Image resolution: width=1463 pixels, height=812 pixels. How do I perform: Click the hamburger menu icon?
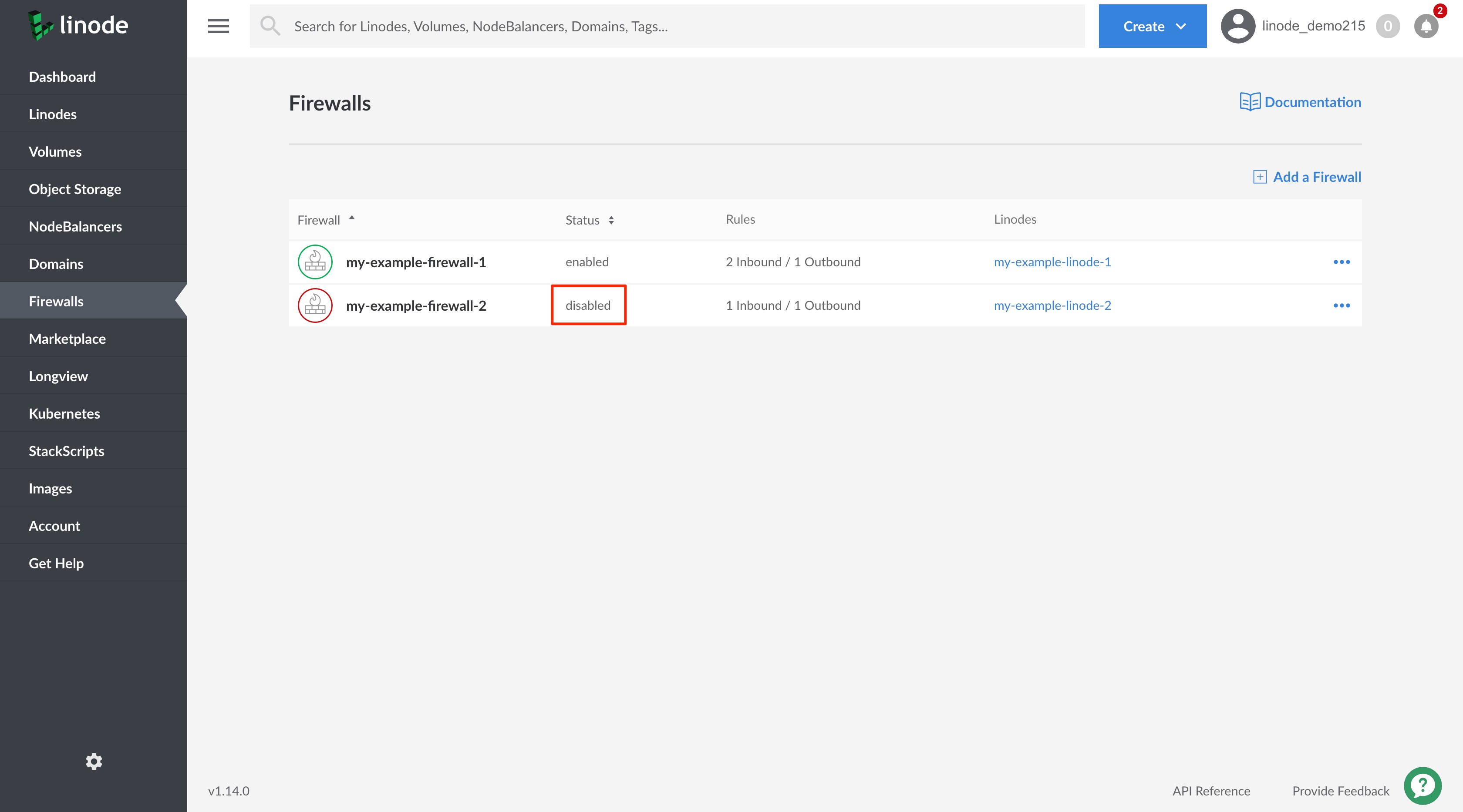click(218, 26)
